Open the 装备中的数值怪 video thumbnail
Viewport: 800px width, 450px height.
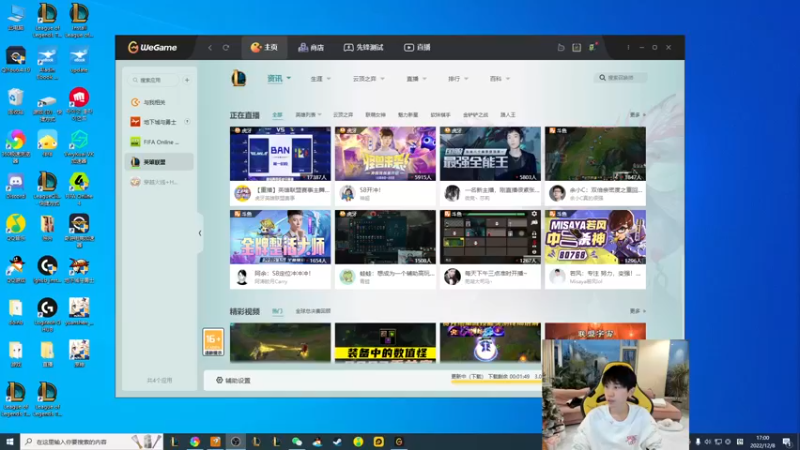pyautogui.click(x=385, y=342)
